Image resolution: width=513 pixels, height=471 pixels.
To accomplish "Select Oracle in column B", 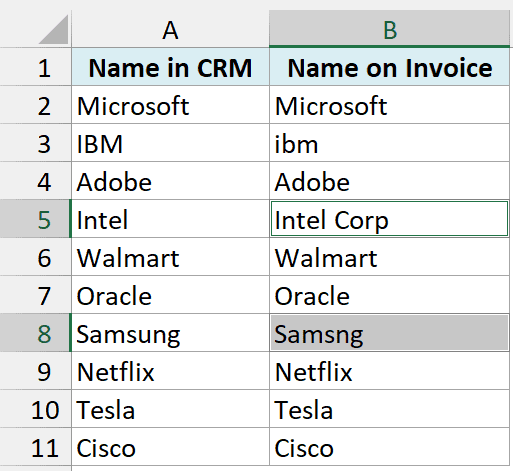I will [x=389, y=295].
